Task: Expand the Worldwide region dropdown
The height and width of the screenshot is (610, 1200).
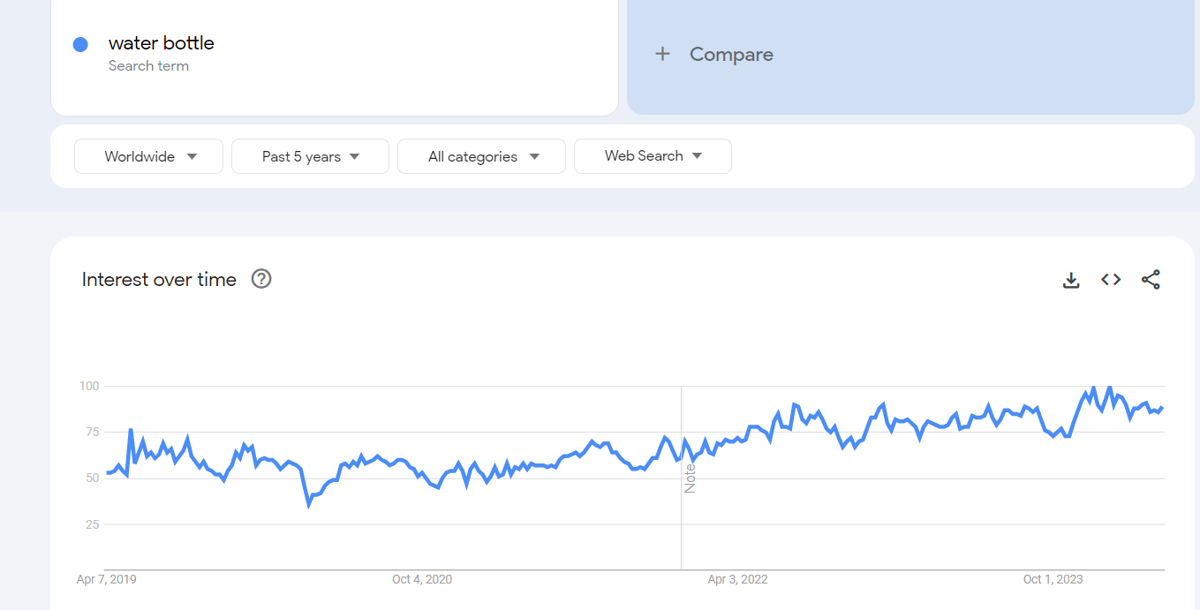Action: pos(149,156)
